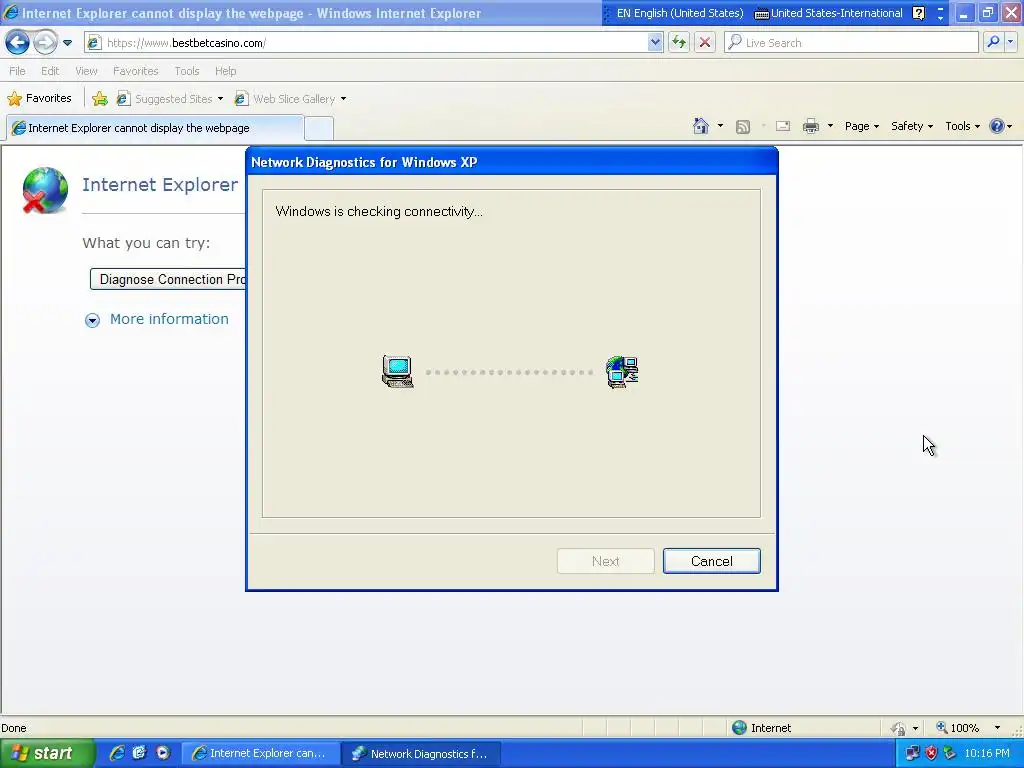
Task: Click 'Windows is checking connectivity...' text
Action: click(379, 212)
